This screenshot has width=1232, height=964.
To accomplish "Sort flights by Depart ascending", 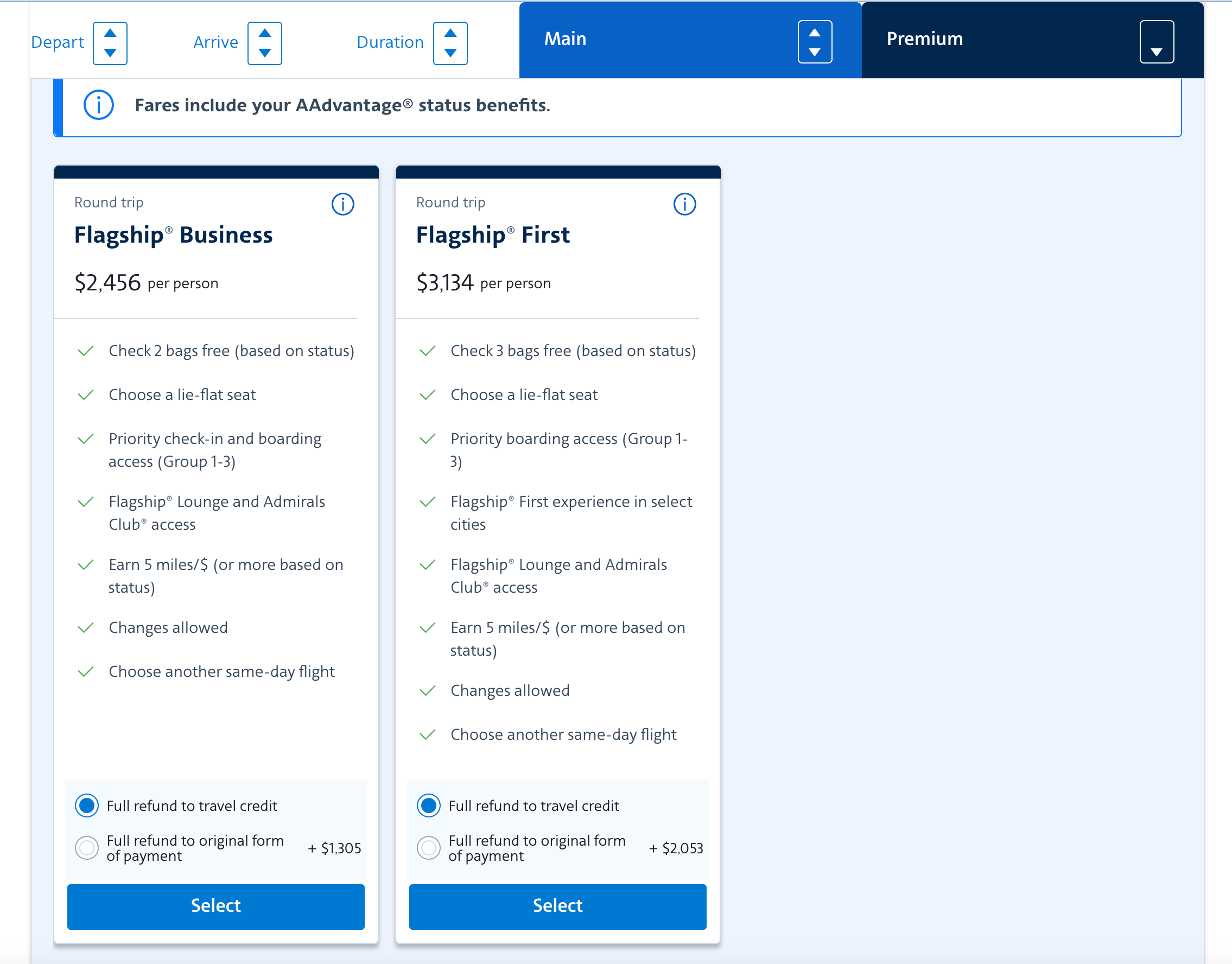I will click(110, 32).
